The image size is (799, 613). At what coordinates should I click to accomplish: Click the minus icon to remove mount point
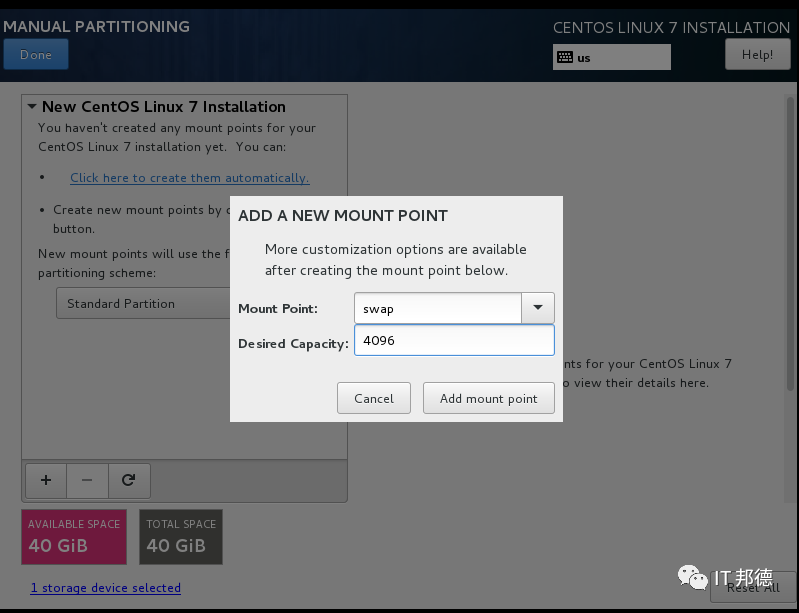point(87,480)
